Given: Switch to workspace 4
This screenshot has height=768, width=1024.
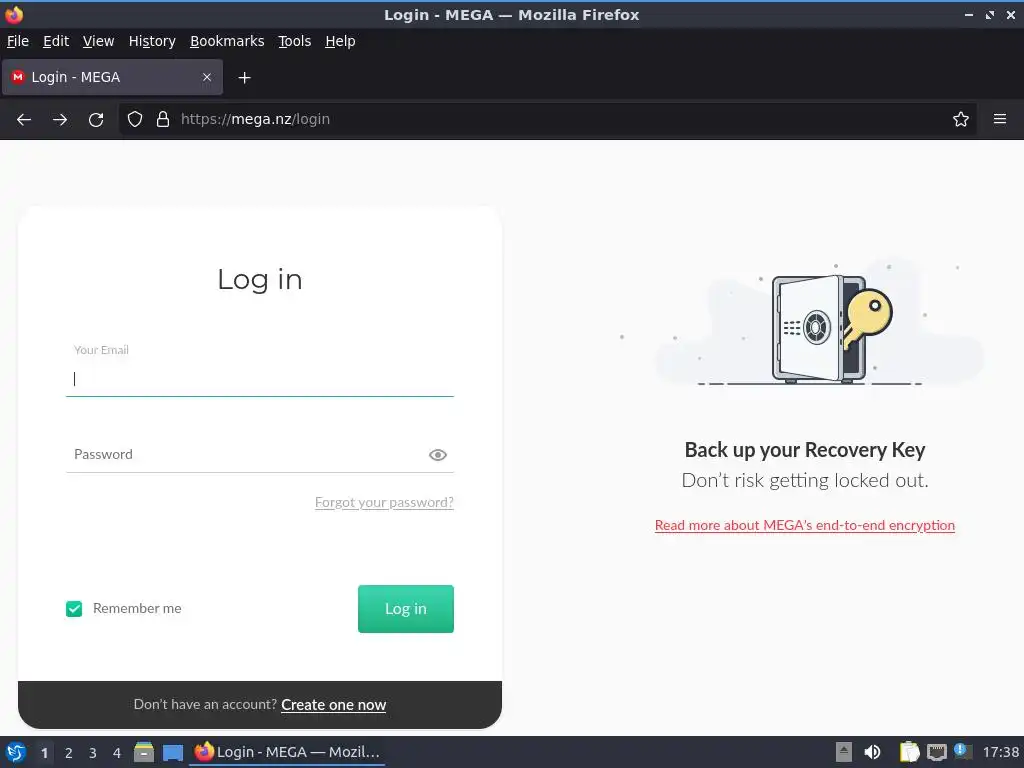Looking at the screenshot, I should coord(117,753).
